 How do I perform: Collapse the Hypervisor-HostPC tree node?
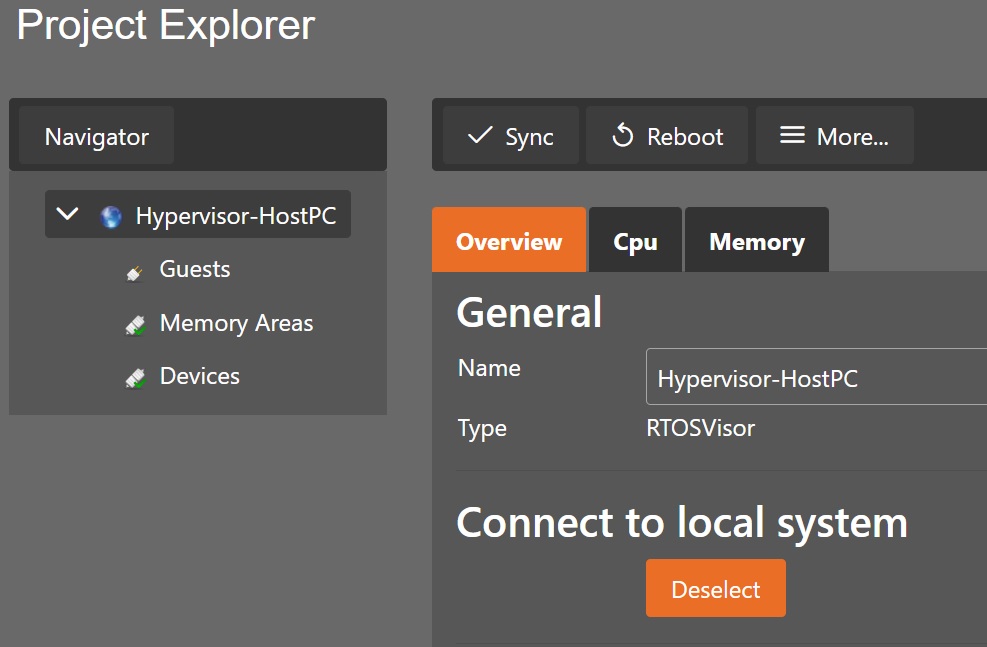click(67, 213)
